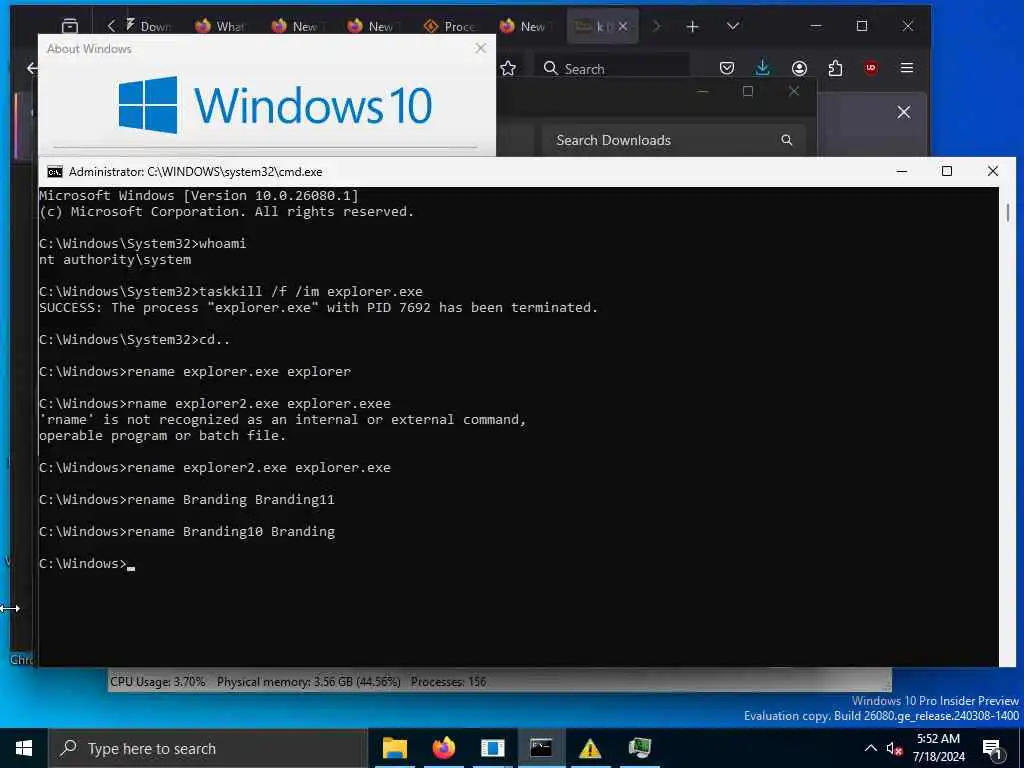The height and width of the screenshot is (768, 1024).
Task: Open Firefox Extensions puzzle icon
Action: pyautogui.click(x=835, y=68)
